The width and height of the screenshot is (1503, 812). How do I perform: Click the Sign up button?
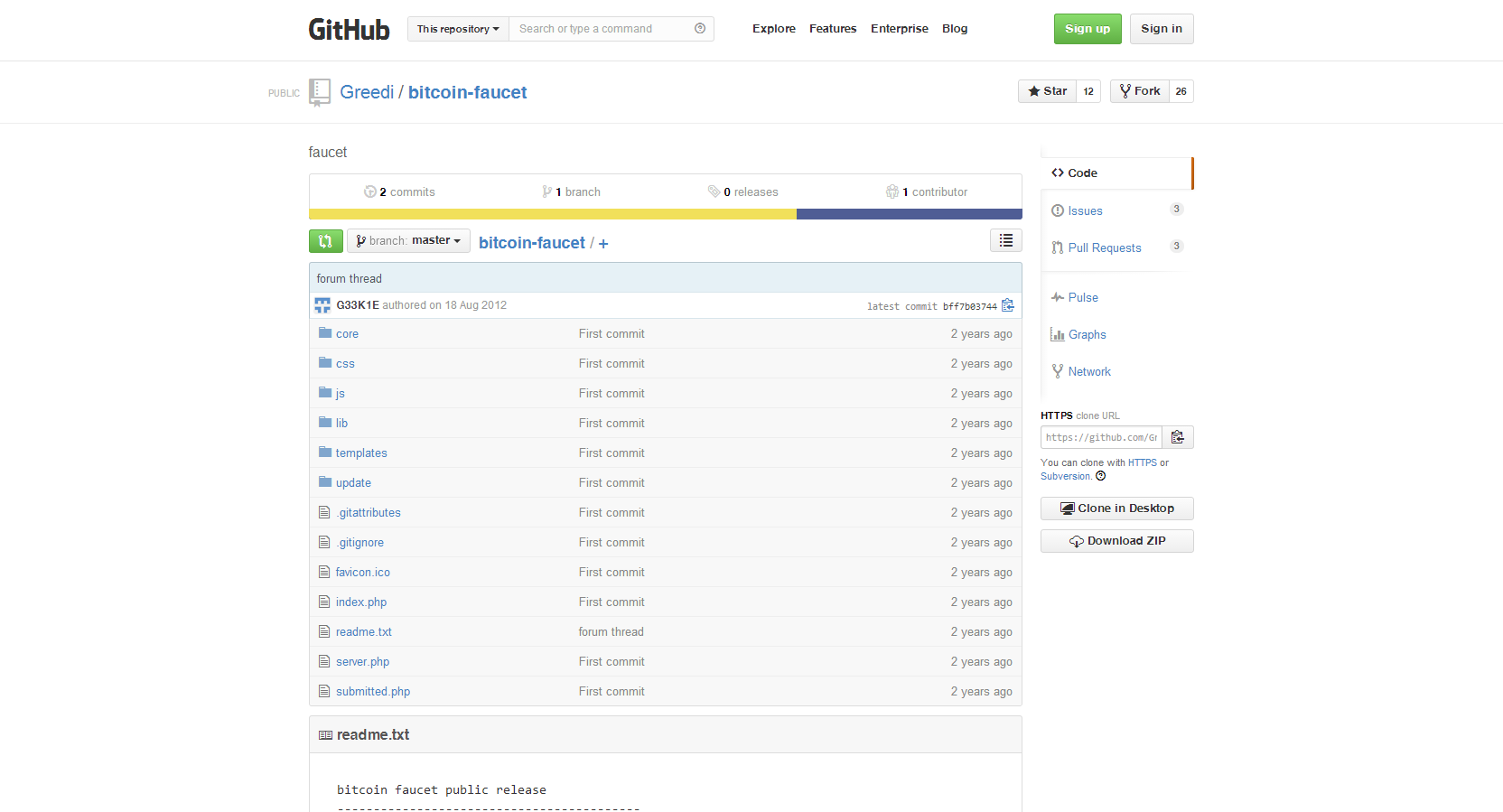tap(1088, 29)
